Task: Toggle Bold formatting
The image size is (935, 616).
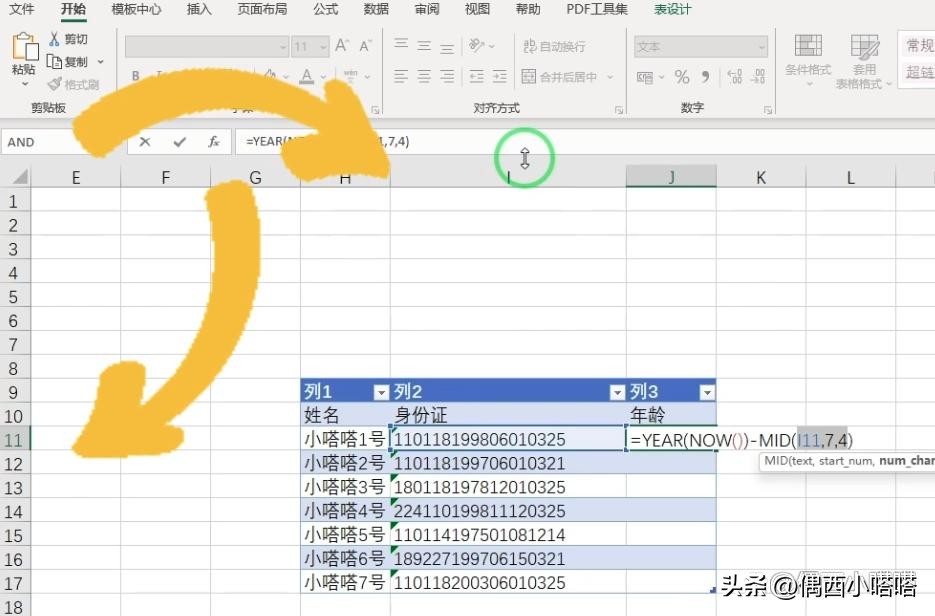Action: [x=134, y=76]
